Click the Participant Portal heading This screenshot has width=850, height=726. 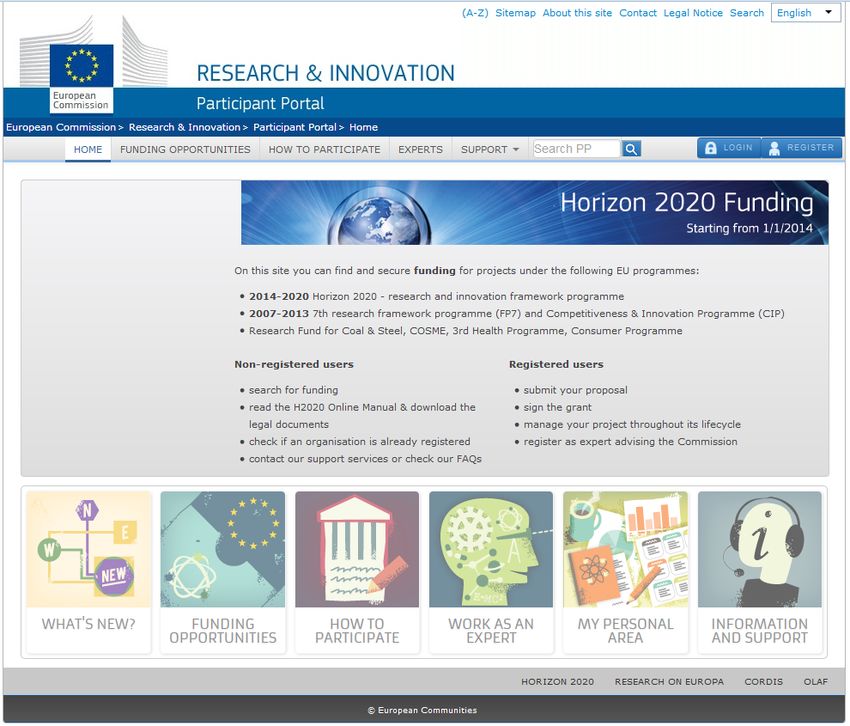click(260, 103)
